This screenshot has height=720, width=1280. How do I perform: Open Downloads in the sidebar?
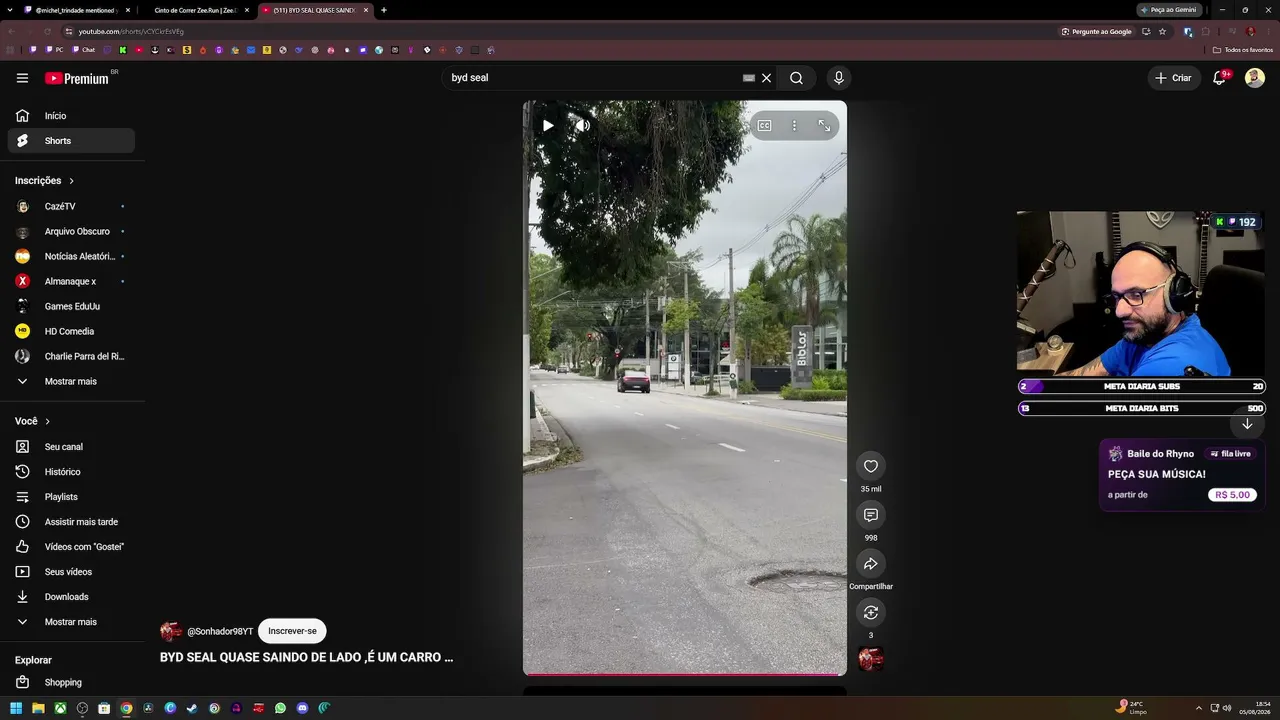[x=71, y=597]
